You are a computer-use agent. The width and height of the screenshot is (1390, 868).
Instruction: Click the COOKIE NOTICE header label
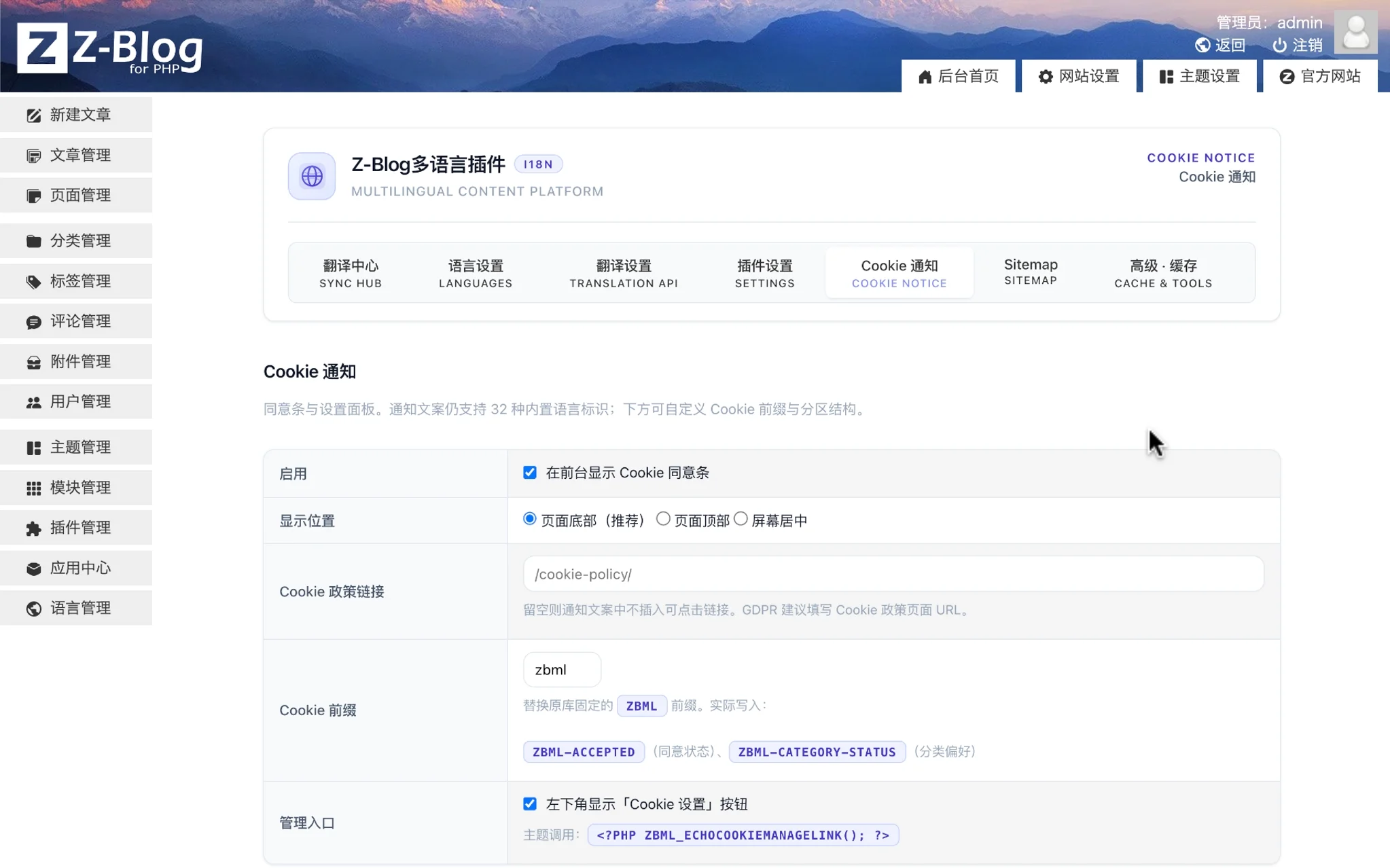click(1201, 158)
